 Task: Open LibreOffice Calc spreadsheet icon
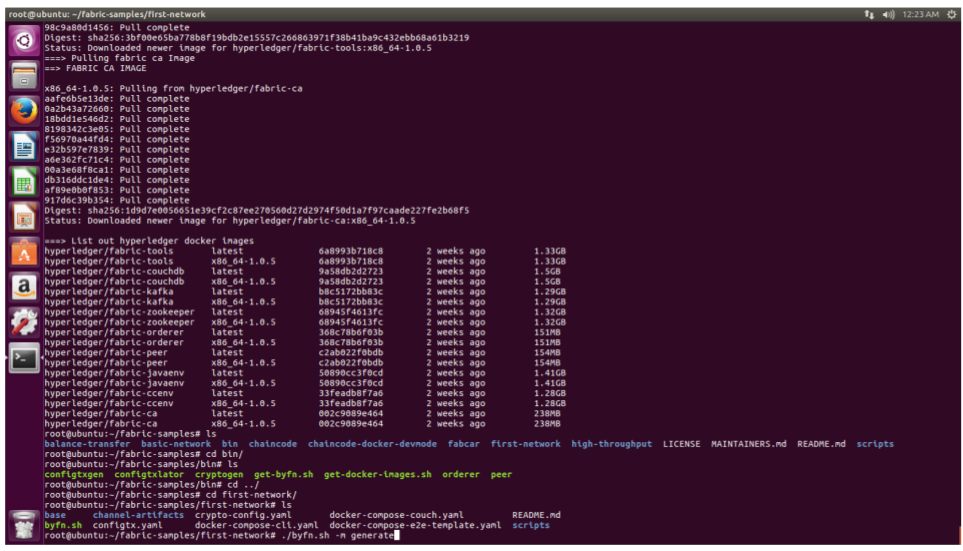(x=24, y=182)
